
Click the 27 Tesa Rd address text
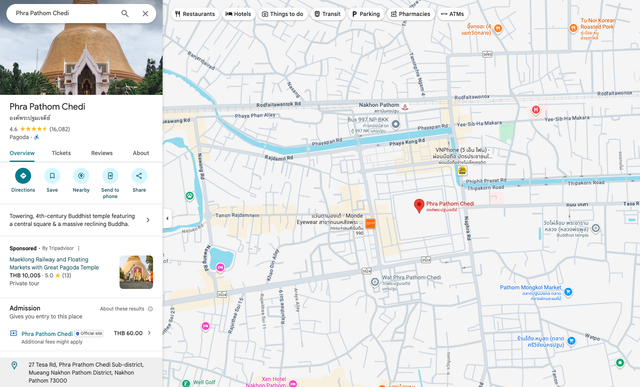(x=86, y=372)
